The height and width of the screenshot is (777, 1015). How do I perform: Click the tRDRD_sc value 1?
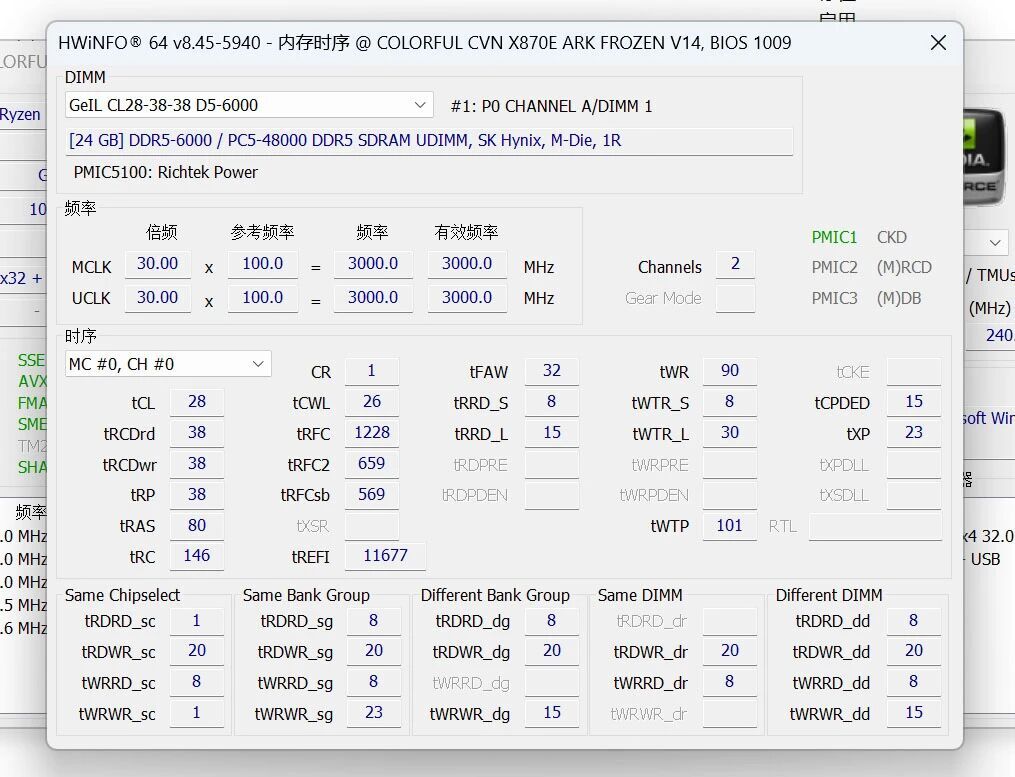pyautogui.click(x=197, y=622)
